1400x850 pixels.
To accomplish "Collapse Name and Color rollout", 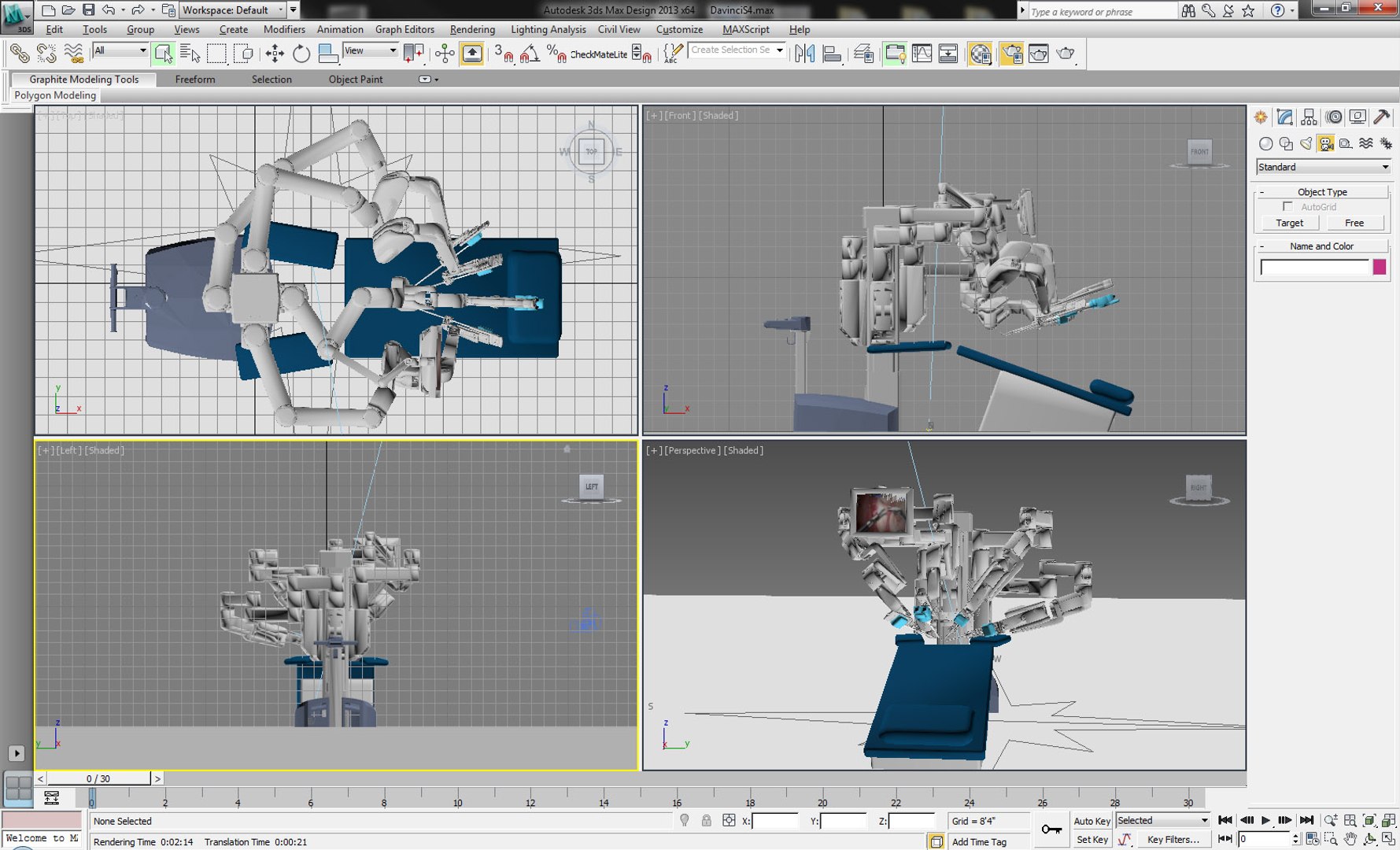I will (x=1321, y=246).
